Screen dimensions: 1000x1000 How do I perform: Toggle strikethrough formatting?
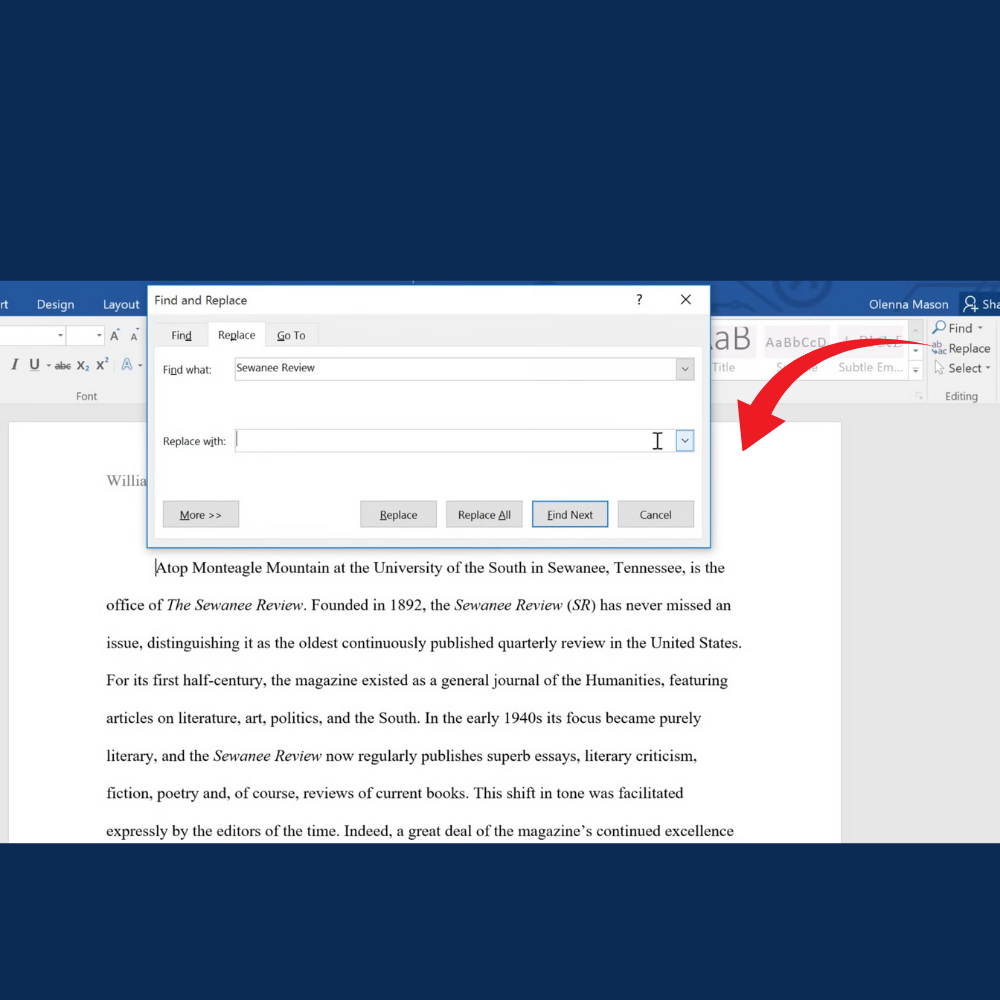click(62, 365)
